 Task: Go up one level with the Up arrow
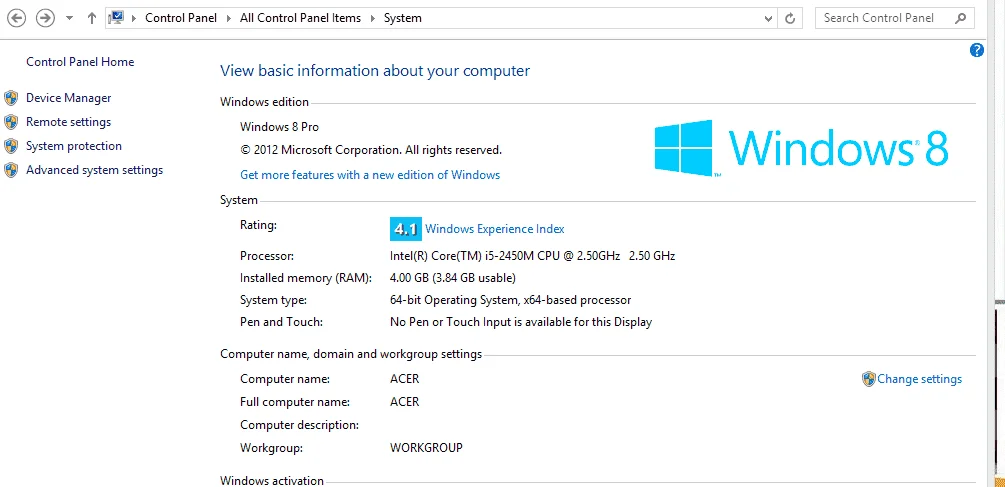point(92,18)
